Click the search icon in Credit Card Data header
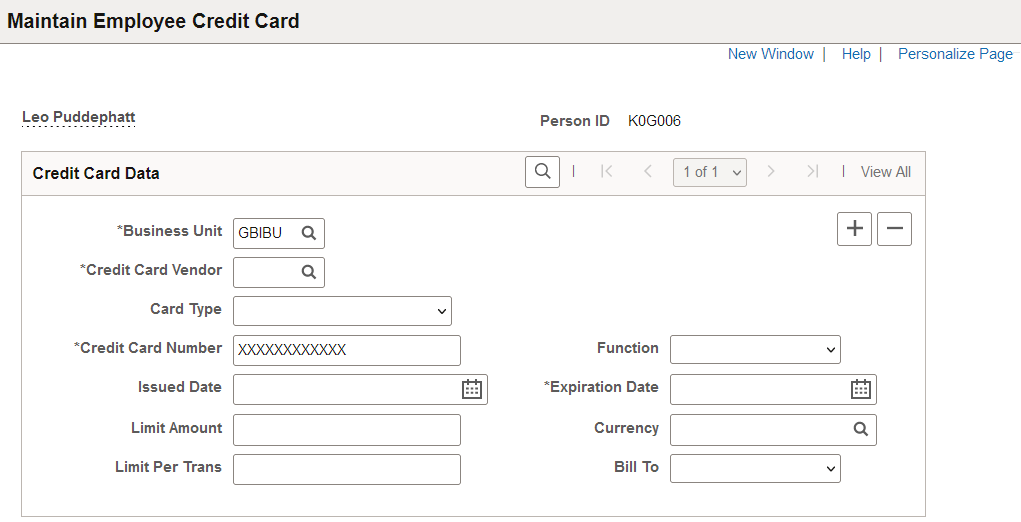This screenshot has height=522, width=1021. (542, 172)
